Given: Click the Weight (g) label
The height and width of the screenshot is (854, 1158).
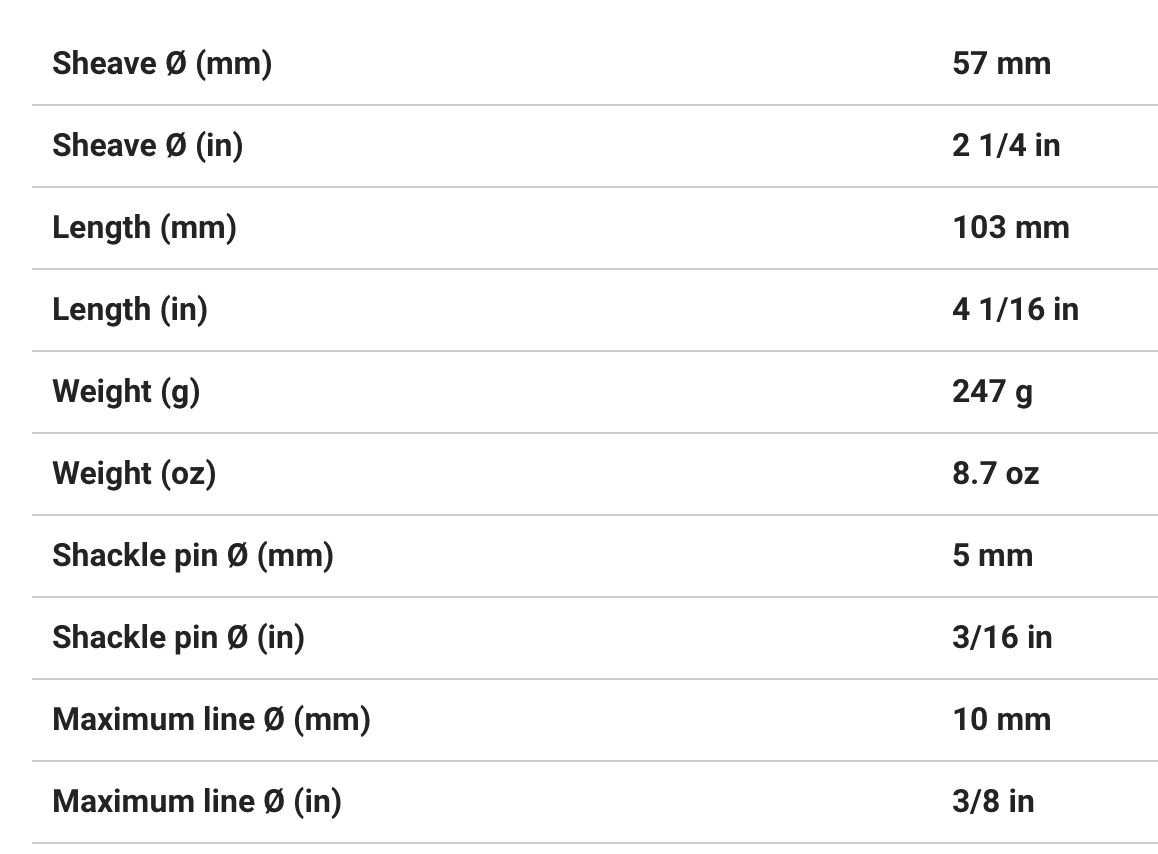Looking at the screenshot, I should (x=126, y=391).
